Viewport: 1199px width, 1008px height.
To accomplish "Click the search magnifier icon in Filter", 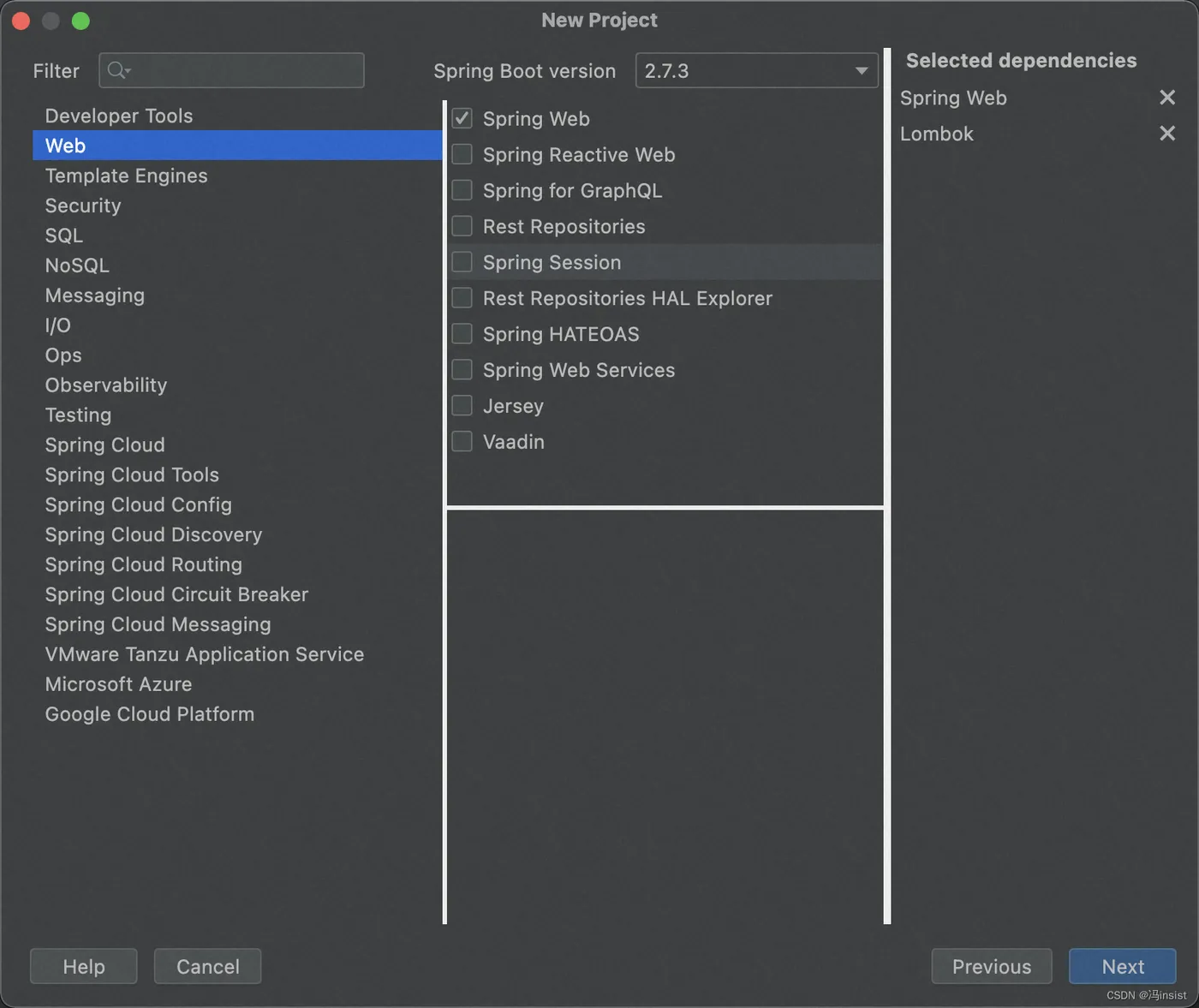I will coord(118,71).
